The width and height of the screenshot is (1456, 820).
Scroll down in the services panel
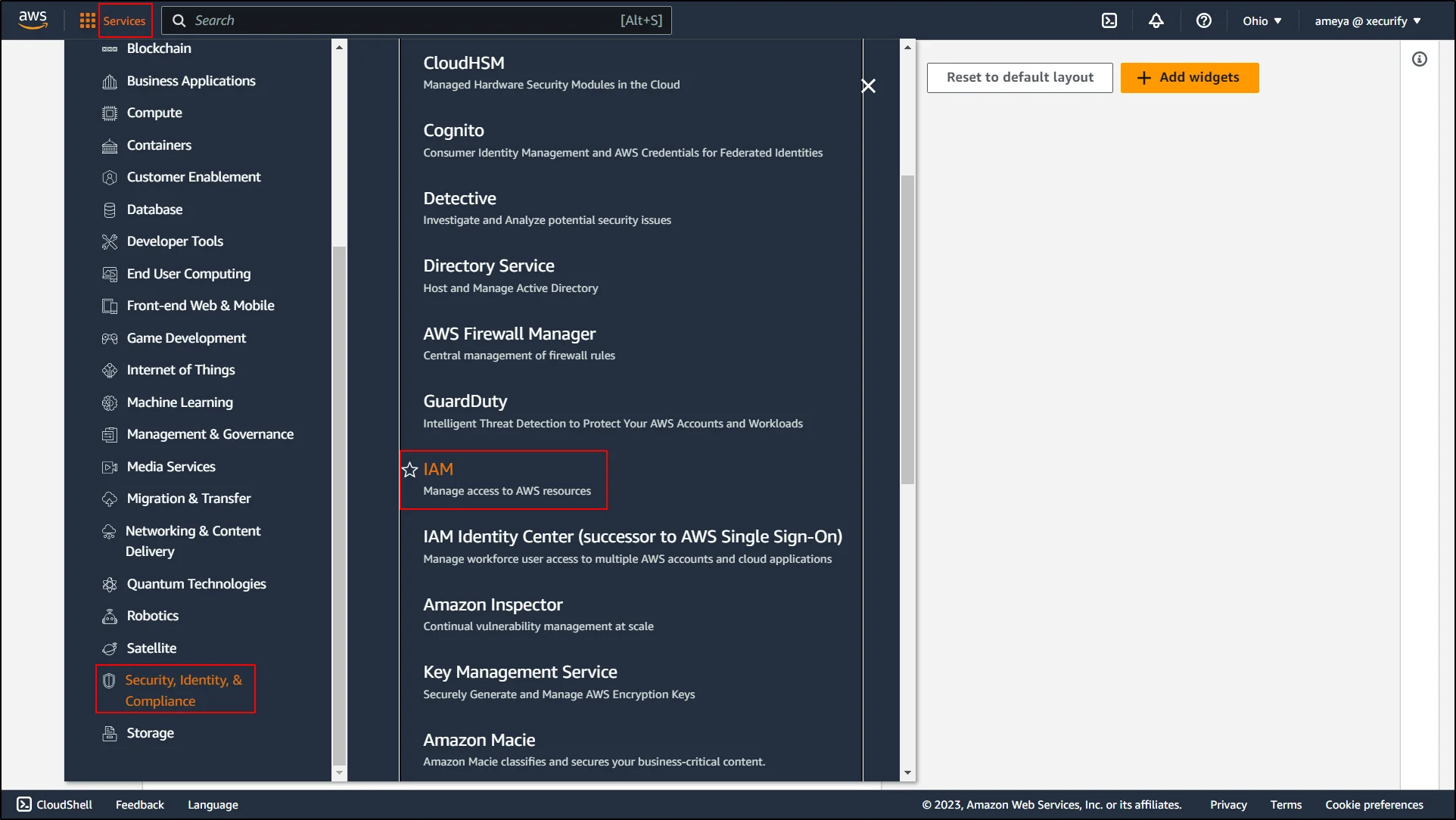[x=340, y=770]
